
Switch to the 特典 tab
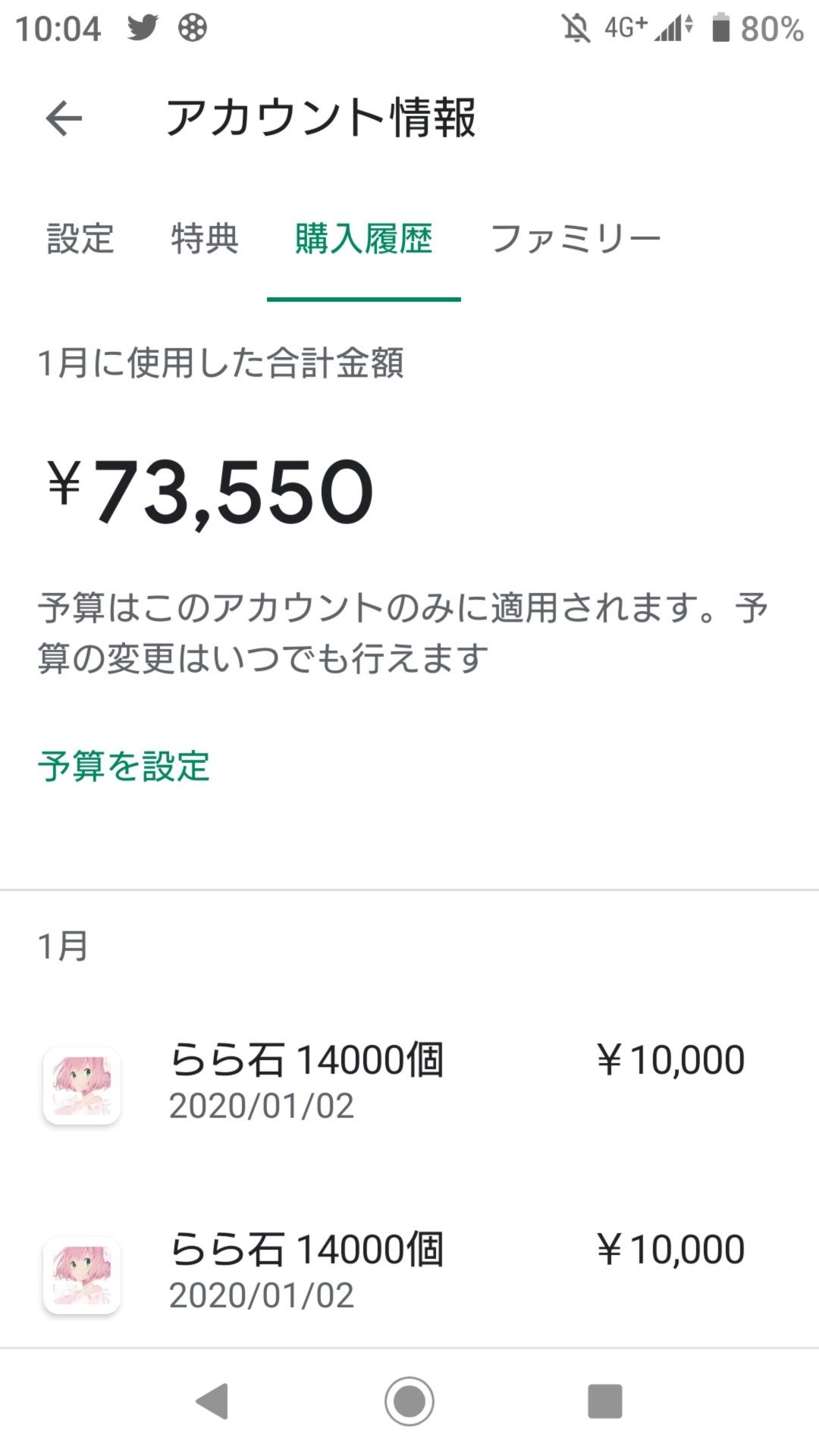(205, 239)
